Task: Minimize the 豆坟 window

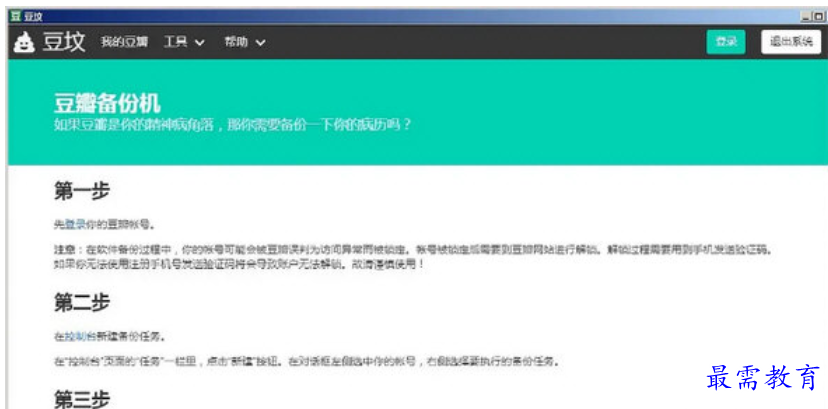Action: [x=806, y=17]
